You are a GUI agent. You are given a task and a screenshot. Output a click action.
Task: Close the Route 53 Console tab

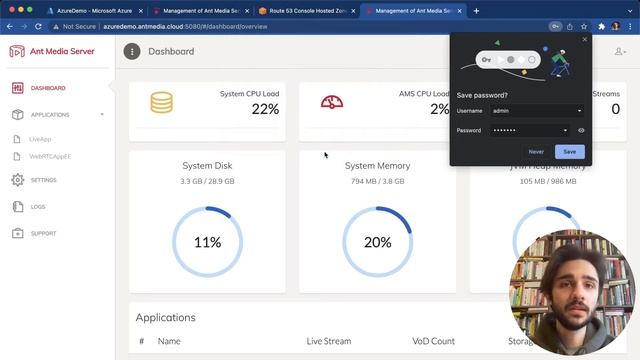[x=353, y=11]
